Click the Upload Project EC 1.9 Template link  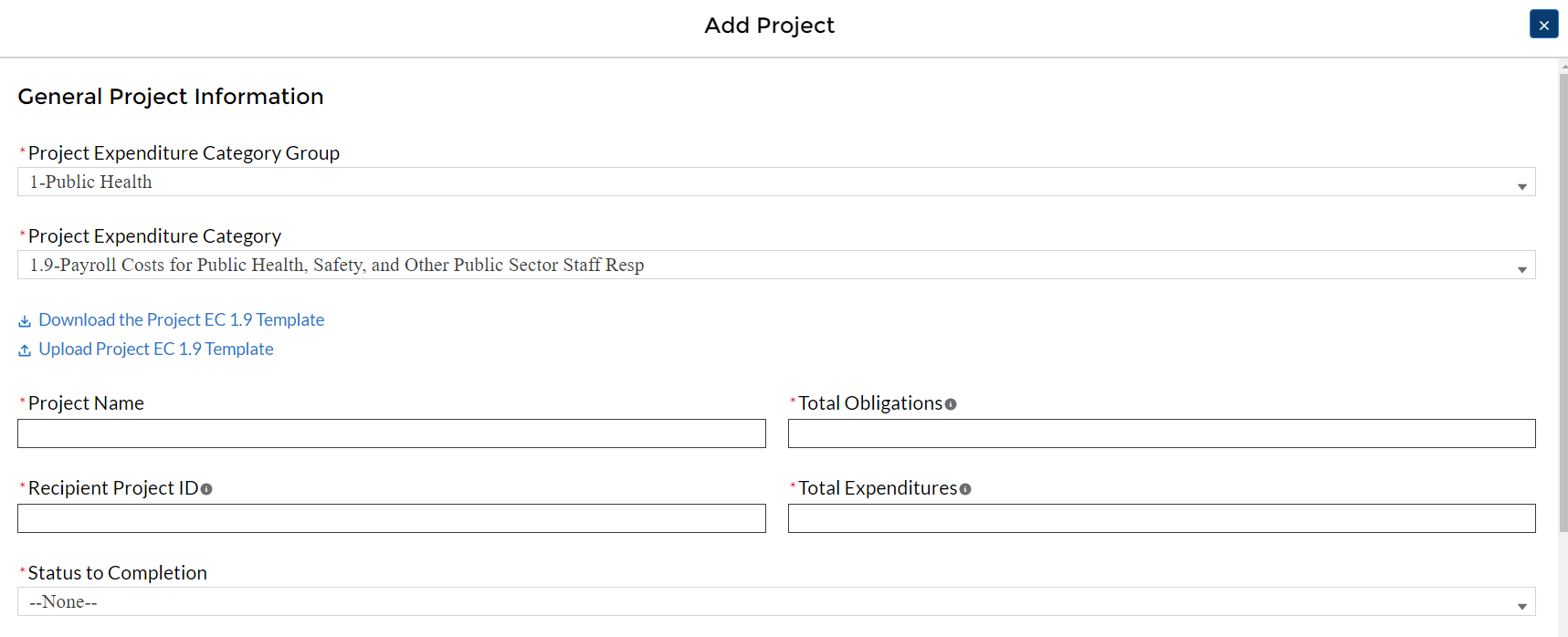coord(155,349)
